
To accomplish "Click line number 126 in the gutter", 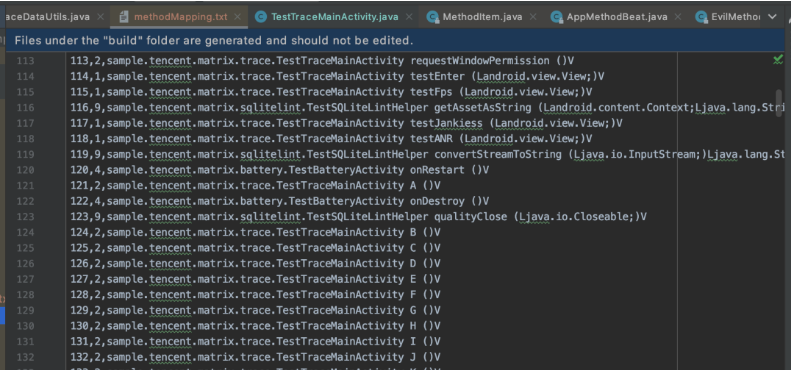I will point(25,263).
